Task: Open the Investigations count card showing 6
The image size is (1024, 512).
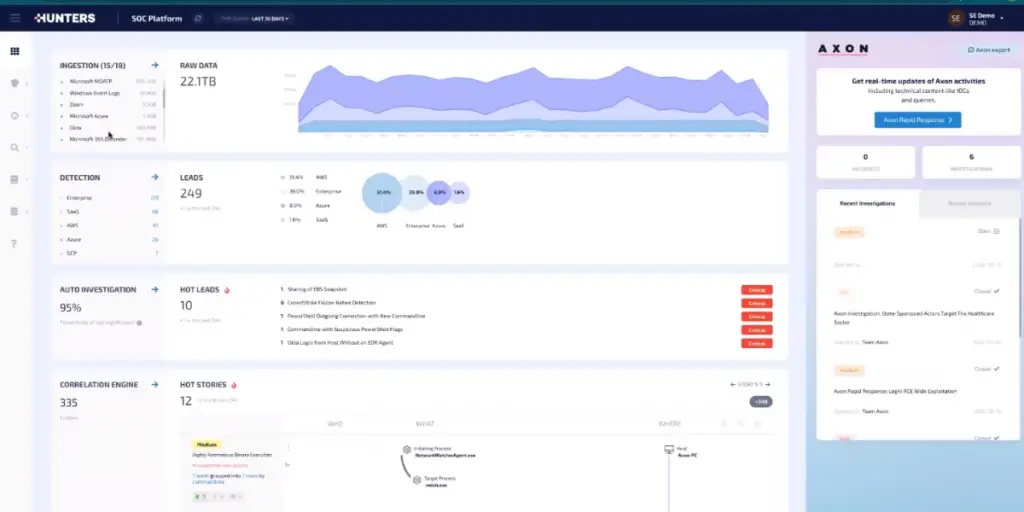Action: coord(971,162)
